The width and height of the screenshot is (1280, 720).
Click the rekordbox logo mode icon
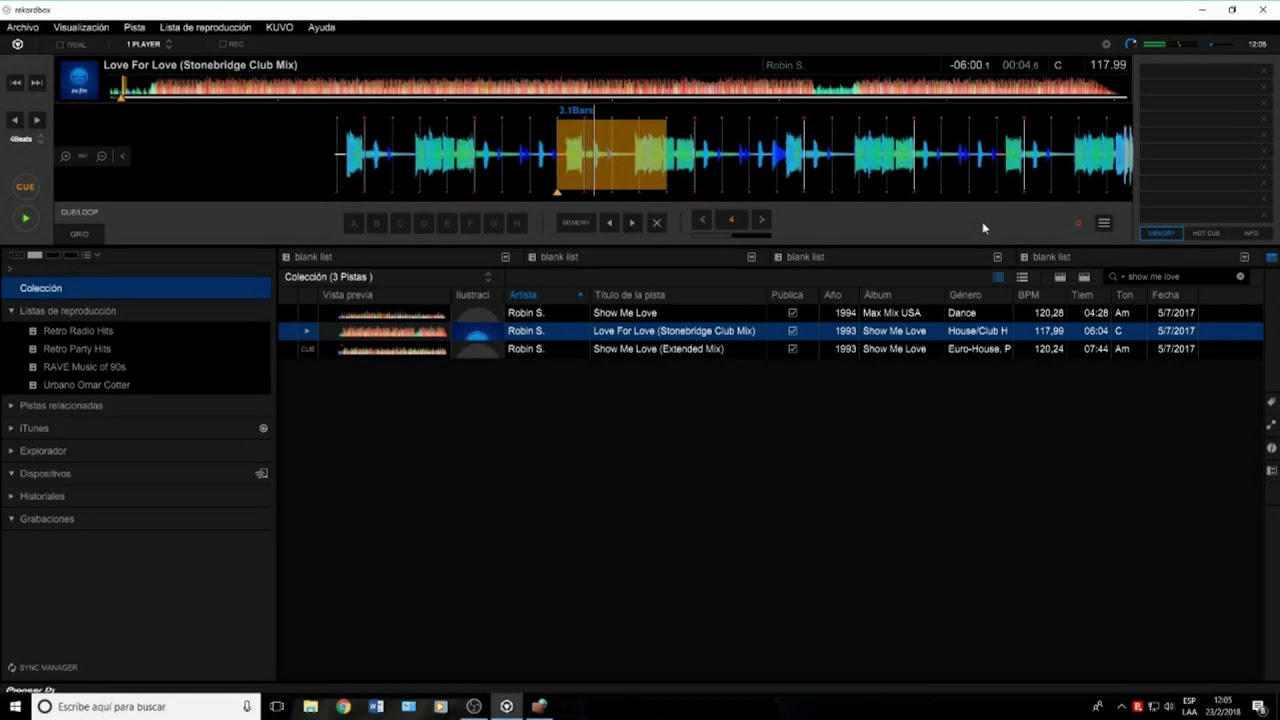(x=17, y=44)
